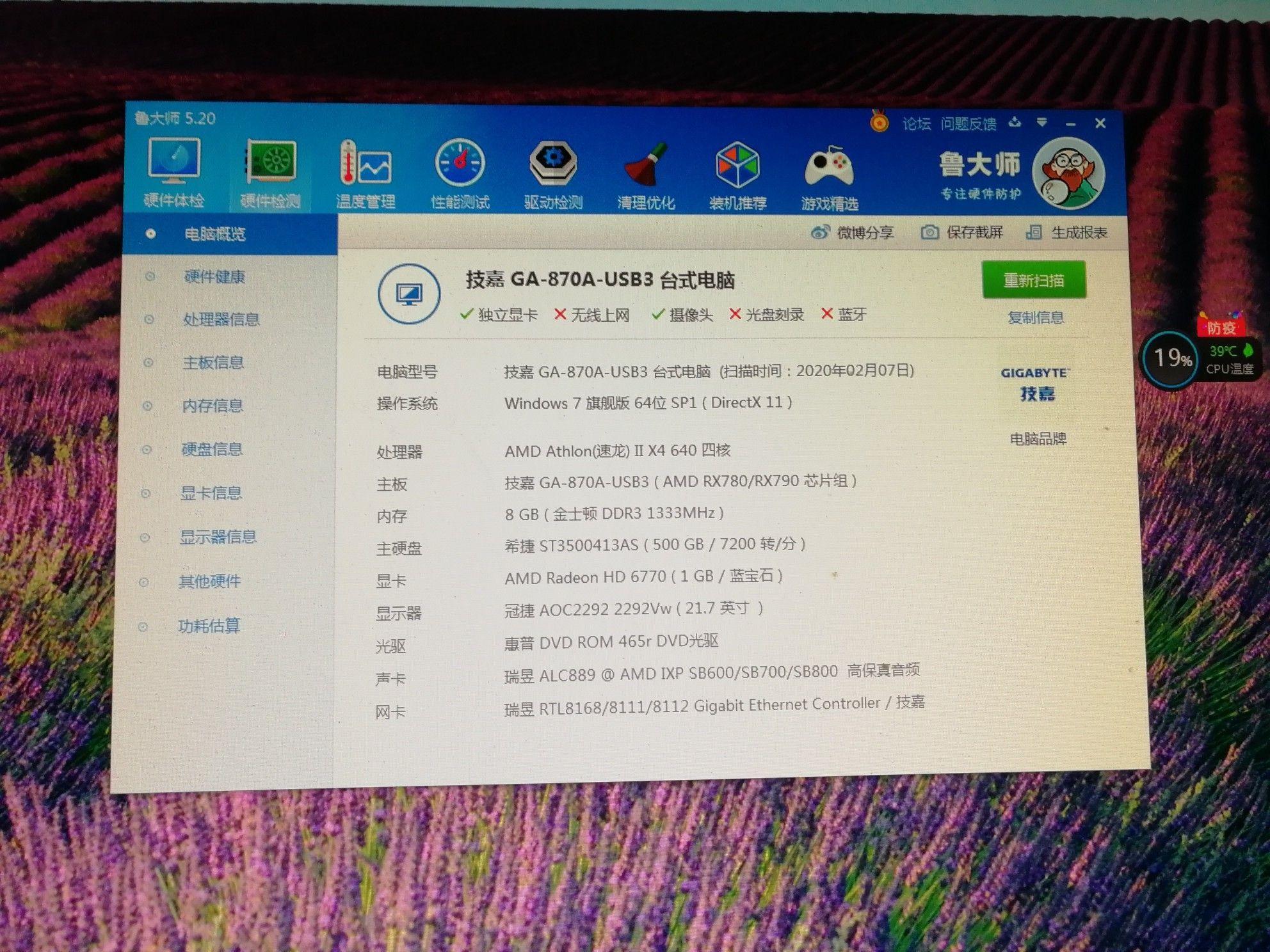Click AMD Radeon HD 6770 graphics value

643,576
